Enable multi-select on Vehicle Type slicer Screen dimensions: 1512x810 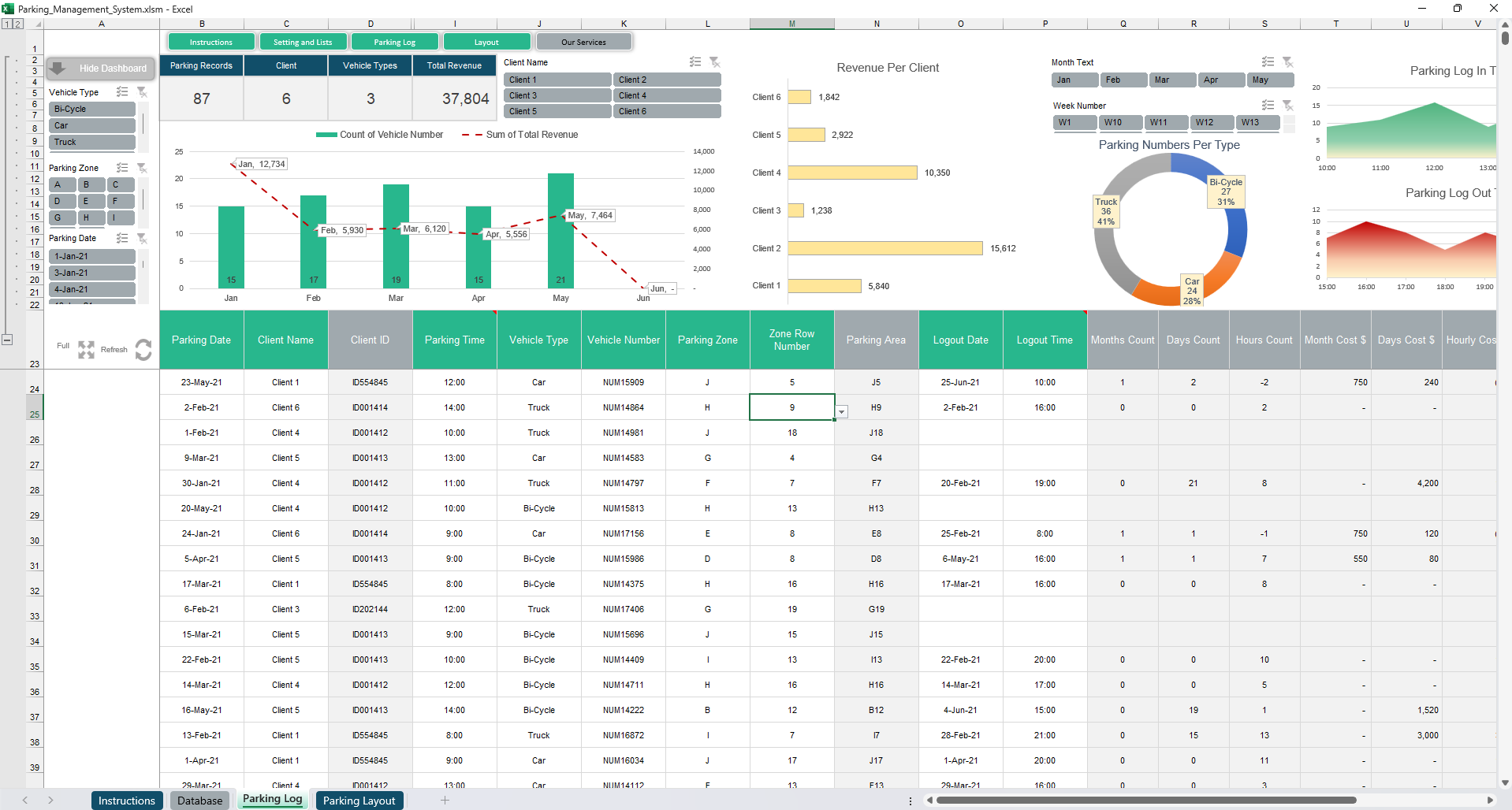click(122, 92)
